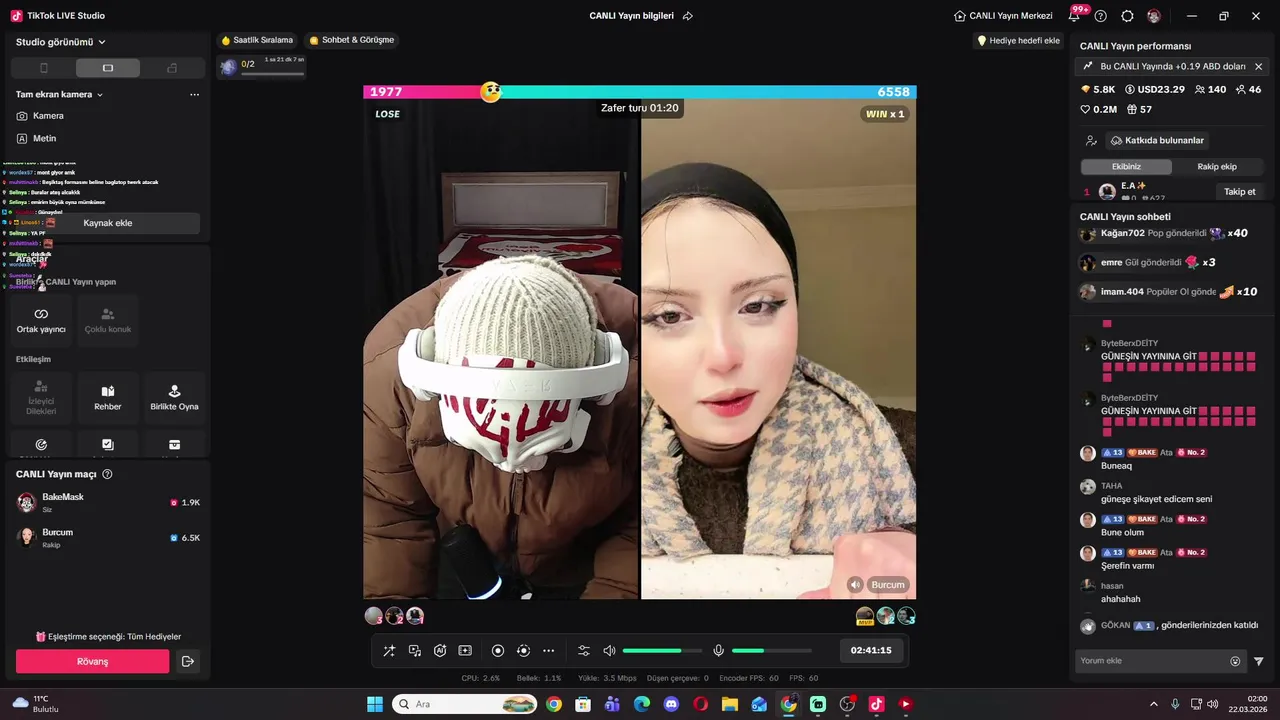Select the BakeMask match entry
Viewport: 1280px width, 720px height.
[108, 502]
